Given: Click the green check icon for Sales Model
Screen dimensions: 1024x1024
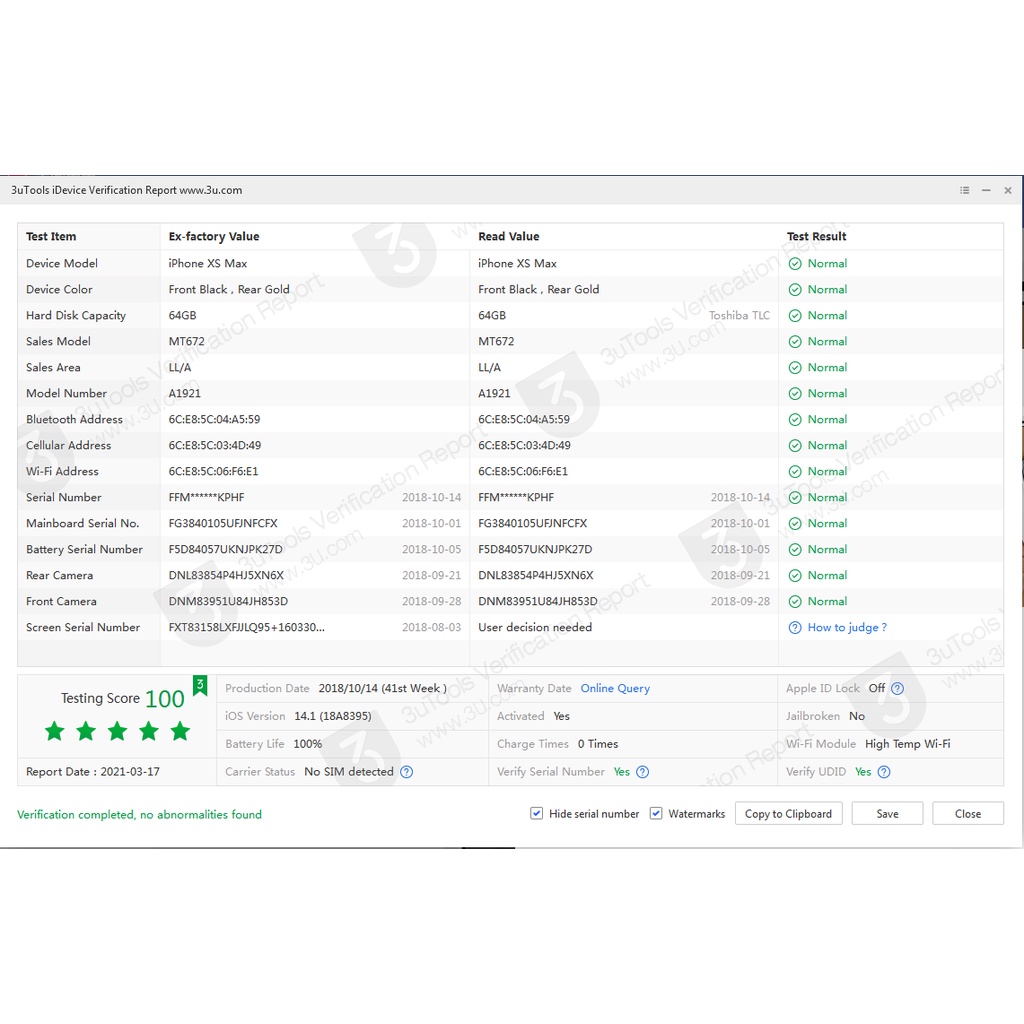Looking at the screenshot, I should coord(795,342).
